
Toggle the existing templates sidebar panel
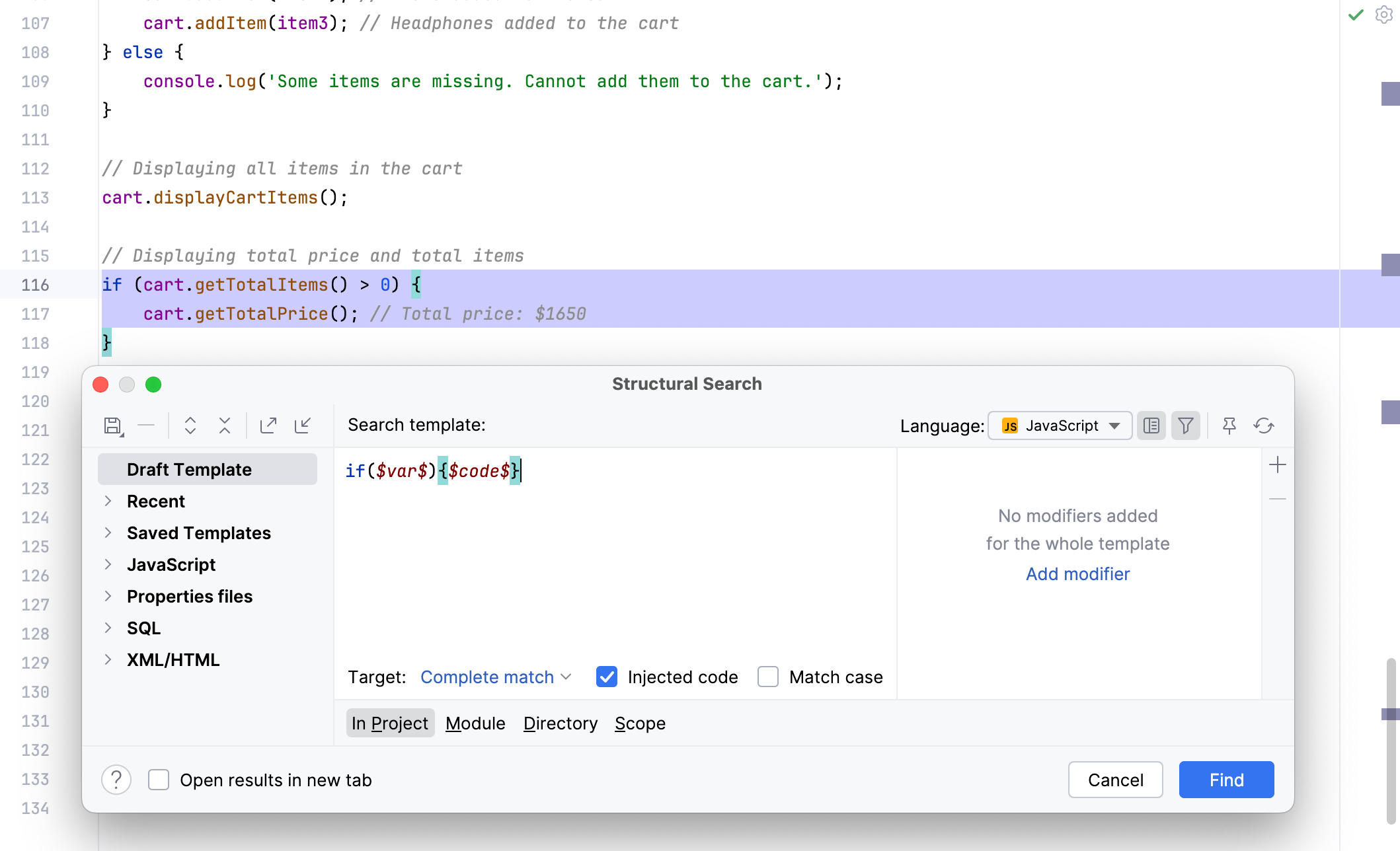[1151, 425]
